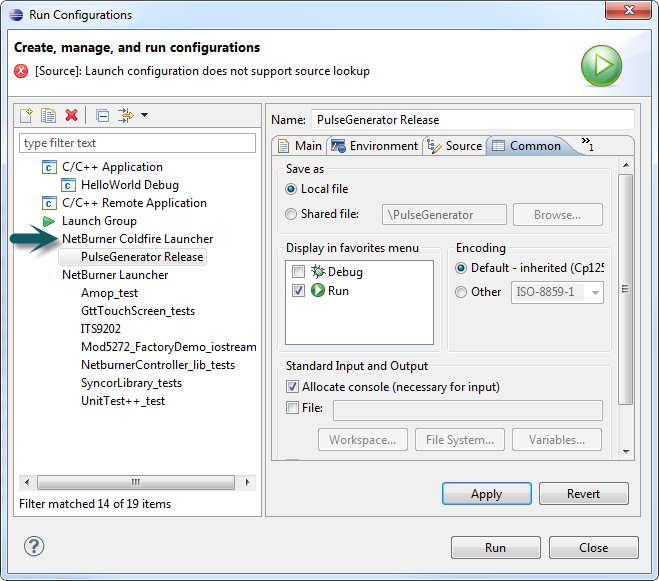Click the Apply button

pyautogui.click(x=486, y=494)
